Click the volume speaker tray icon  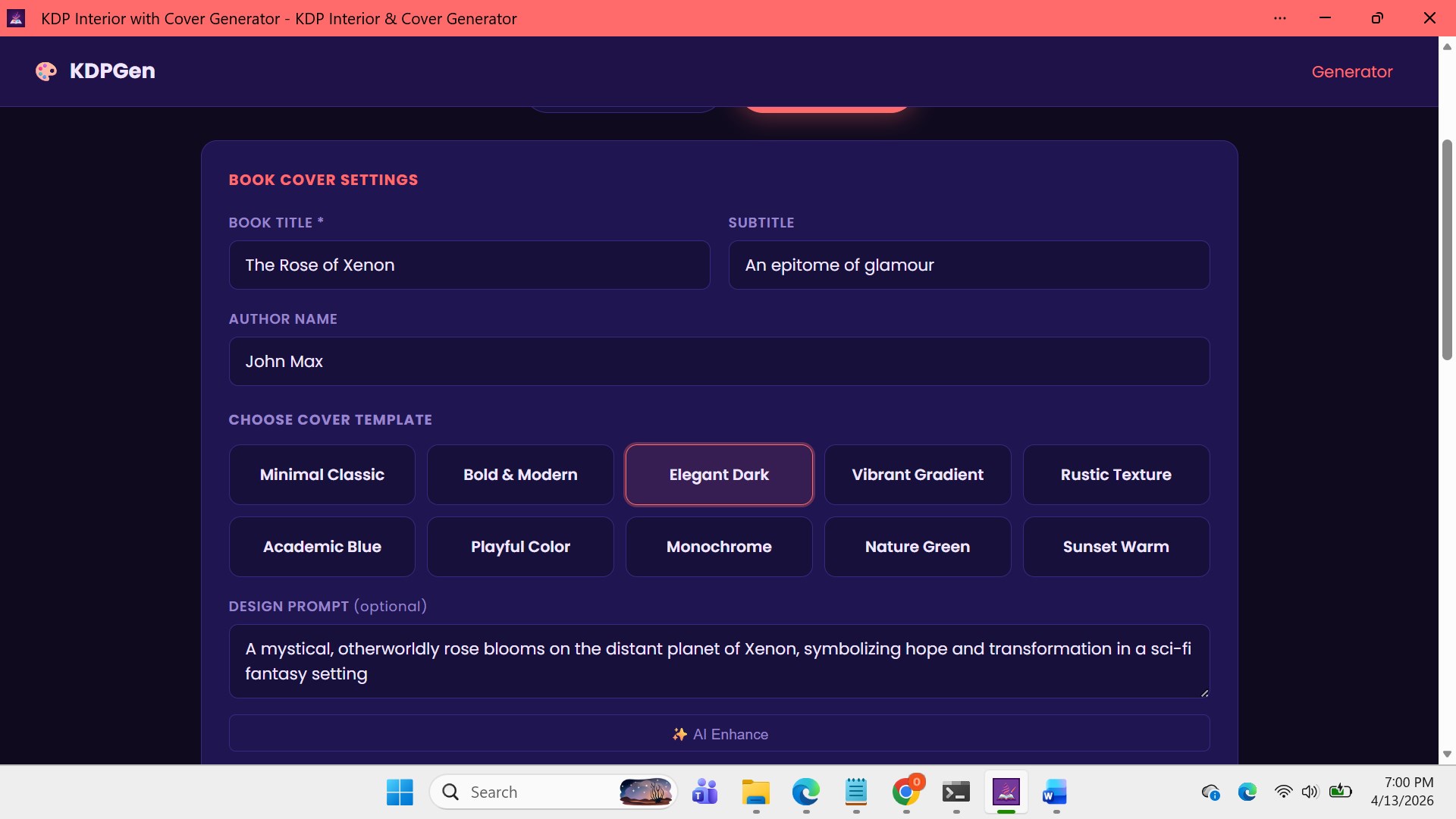click(x=1310, y=792)
